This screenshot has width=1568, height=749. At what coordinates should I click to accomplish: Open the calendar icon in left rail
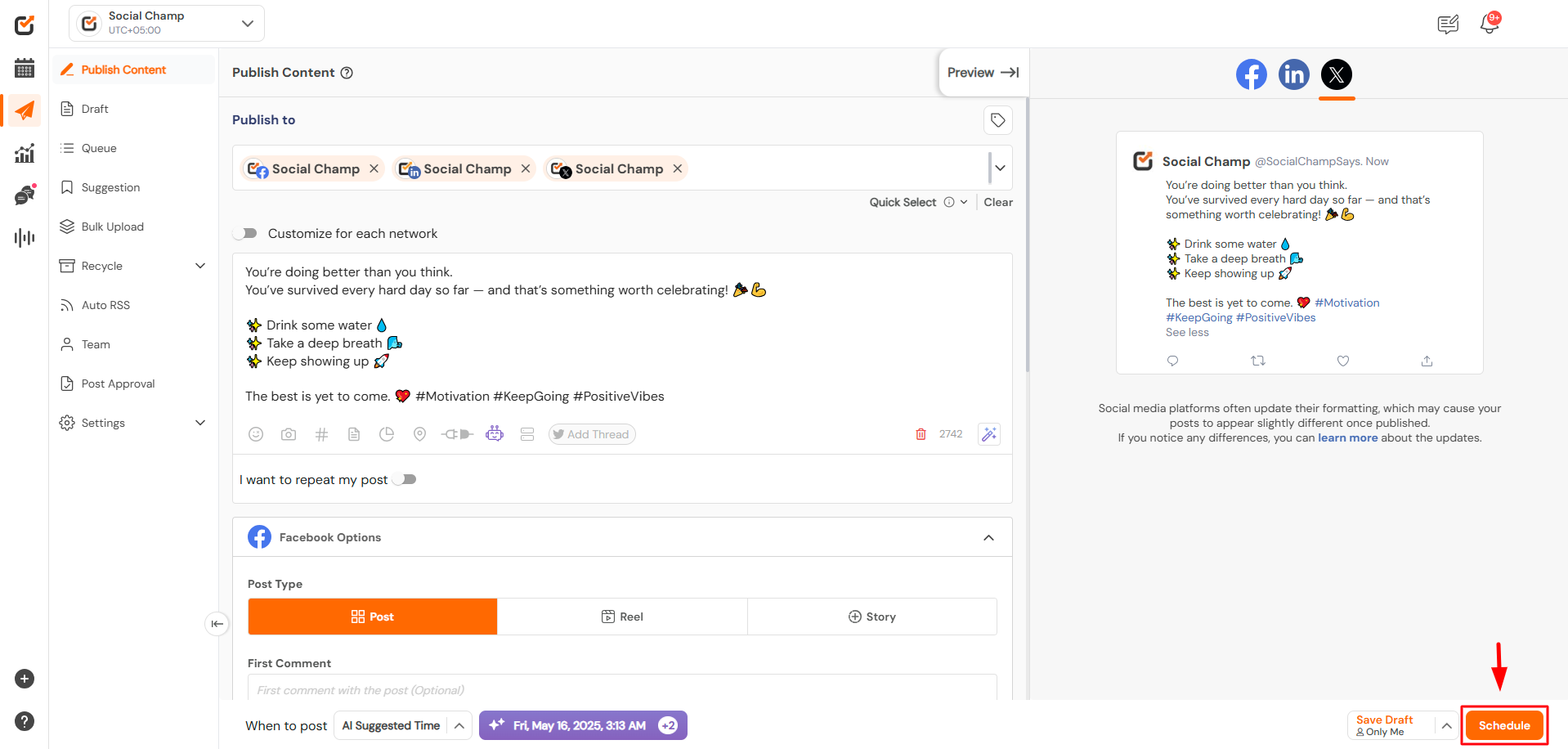(25, 68)
